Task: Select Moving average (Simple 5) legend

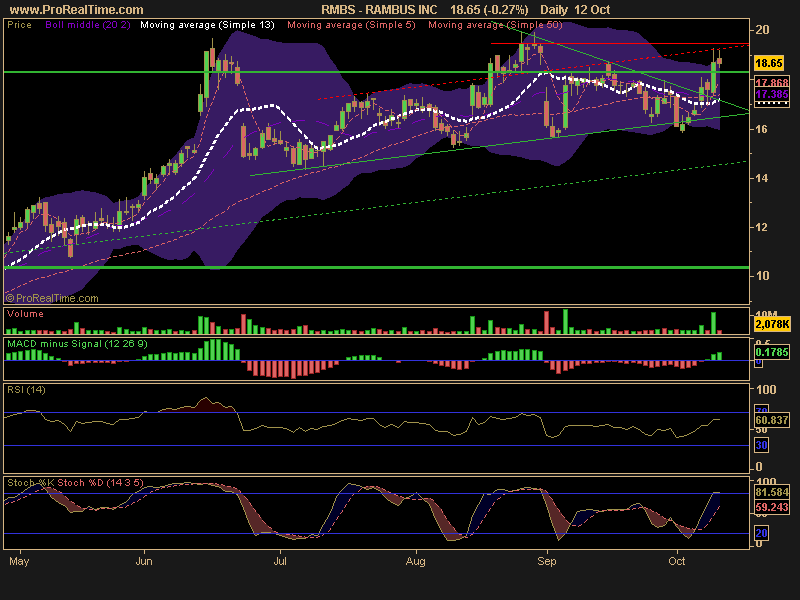Action: [x=352, y=24]
